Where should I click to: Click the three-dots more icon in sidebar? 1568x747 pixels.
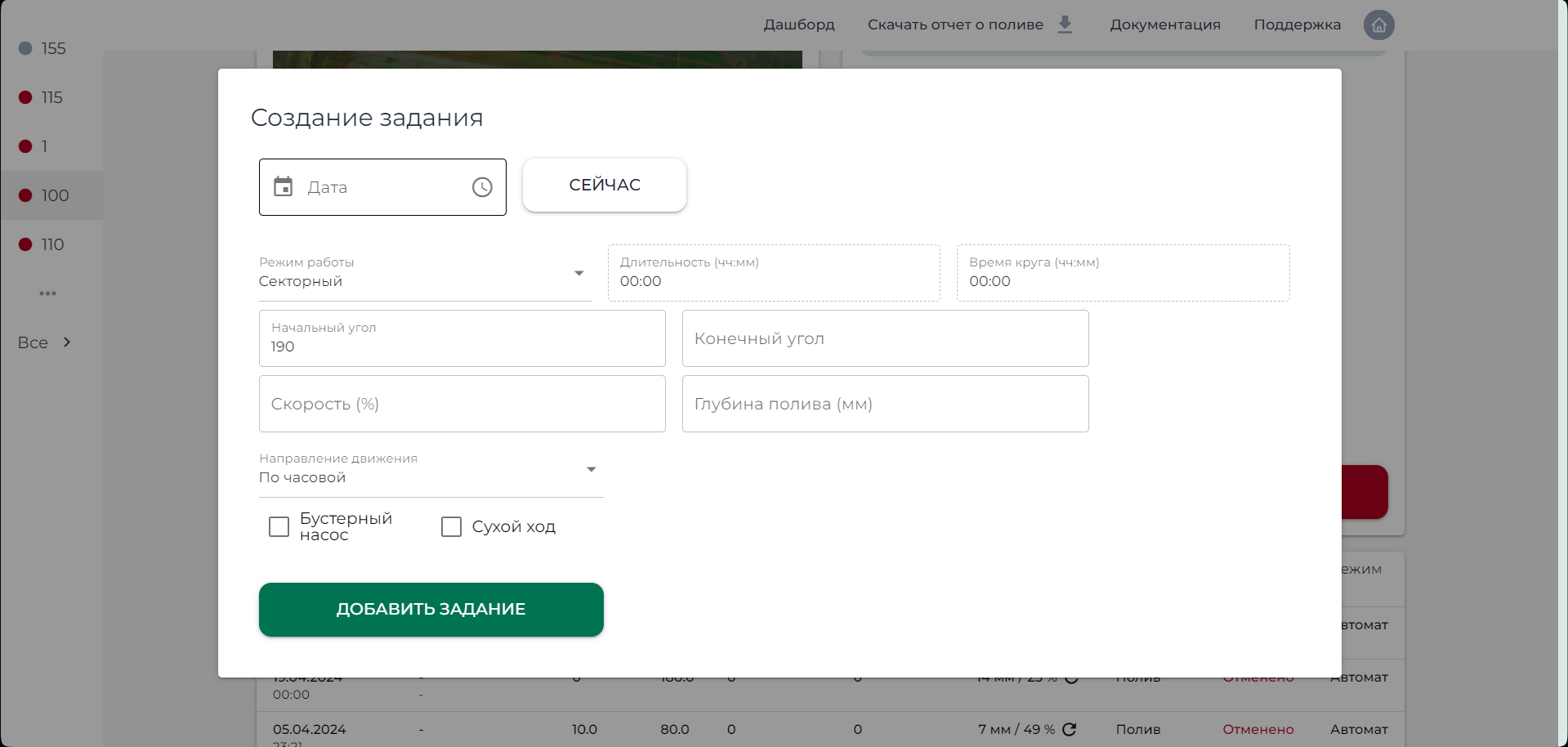[48, 293]
